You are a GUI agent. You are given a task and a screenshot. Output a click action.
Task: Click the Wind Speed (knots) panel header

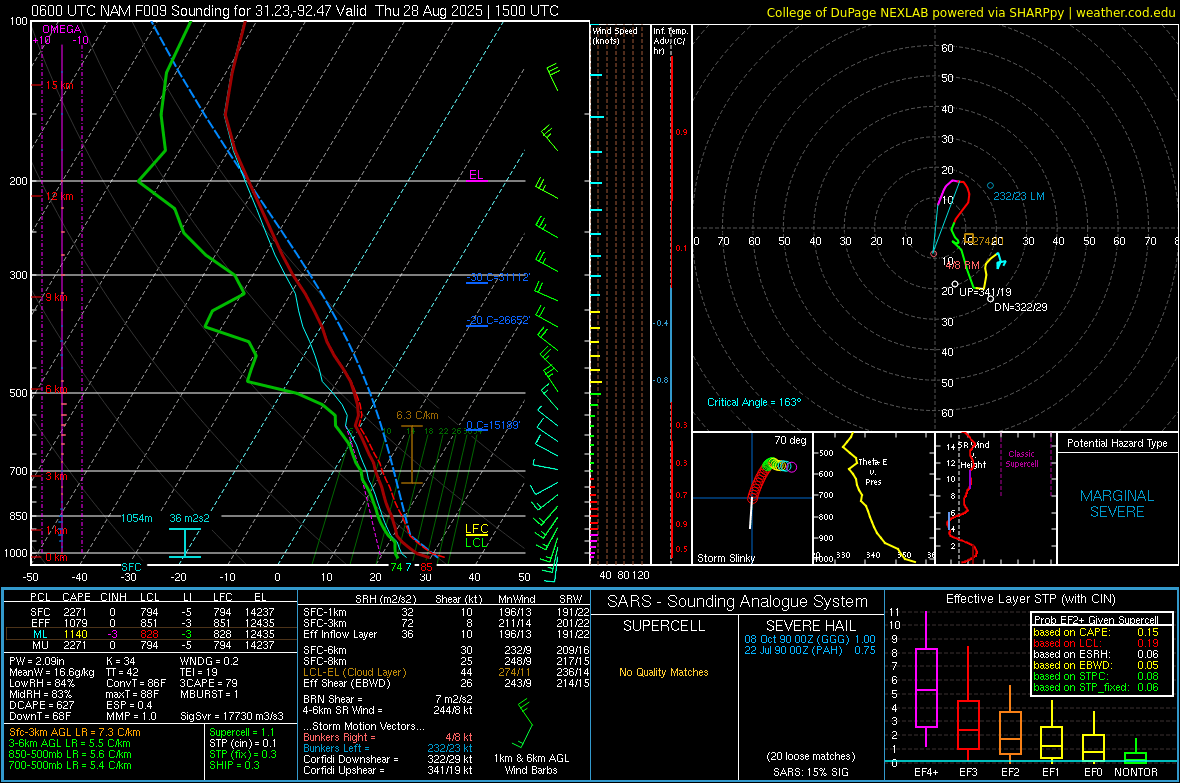615,35
